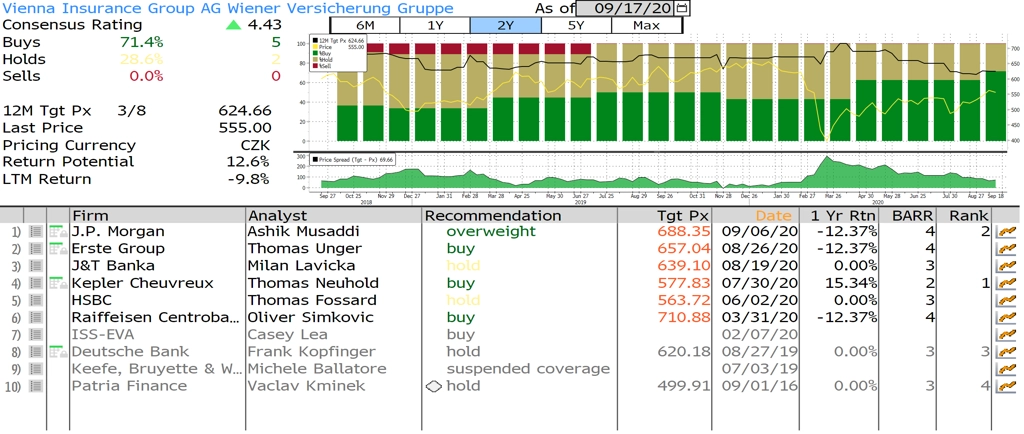Open the detail list icon for Keefe, Bruyette row
The width and height of the screenshot is (1024, 434).
[36, 369]
